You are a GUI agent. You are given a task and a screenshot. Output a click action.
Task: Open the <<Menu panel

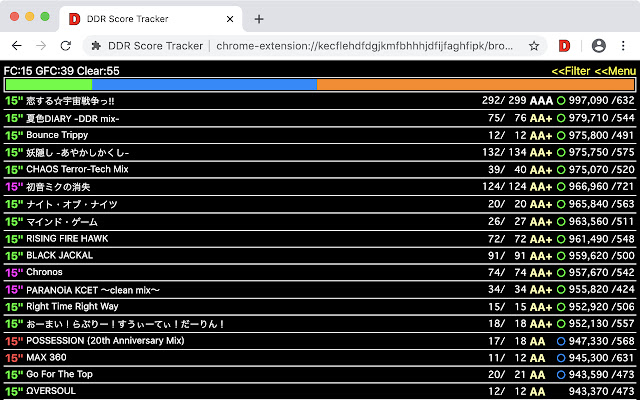click(615, 71)
